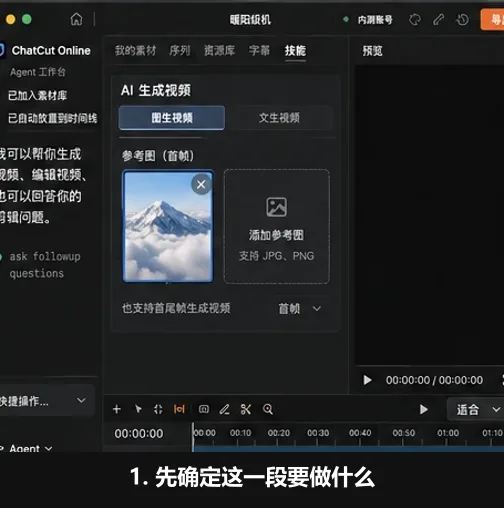This screenshot has width=504, height=508.
Task: Add a reference image via 添加参考图
Action: click(277, 227)
